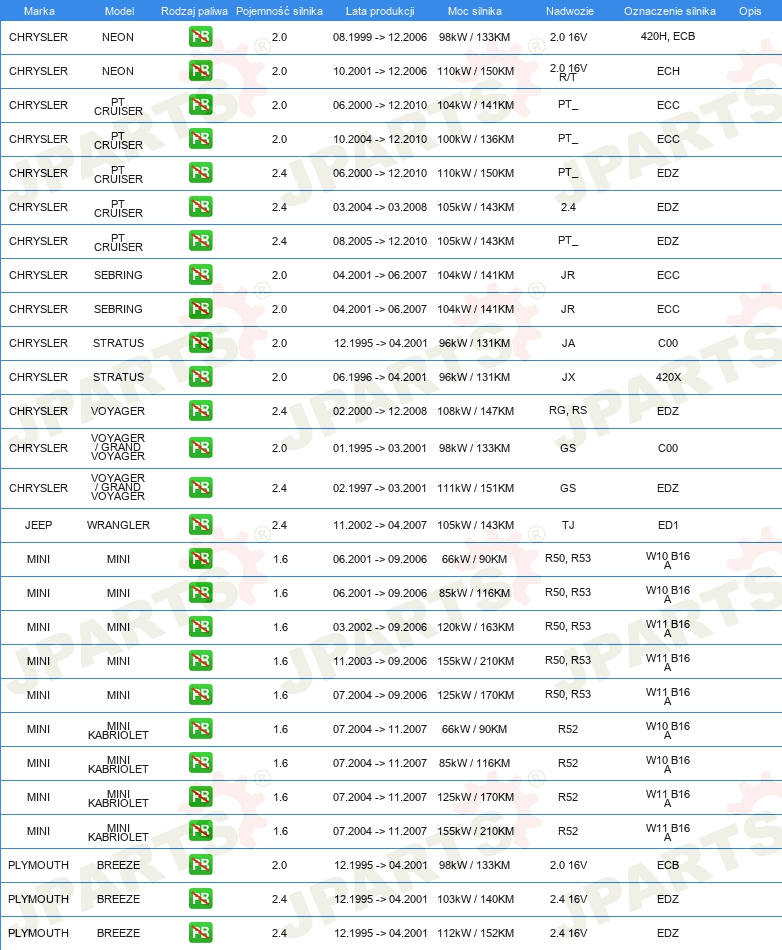Click the Lata produkcji column header
This screenshot has height=950, width=782.
click(380, 11)
